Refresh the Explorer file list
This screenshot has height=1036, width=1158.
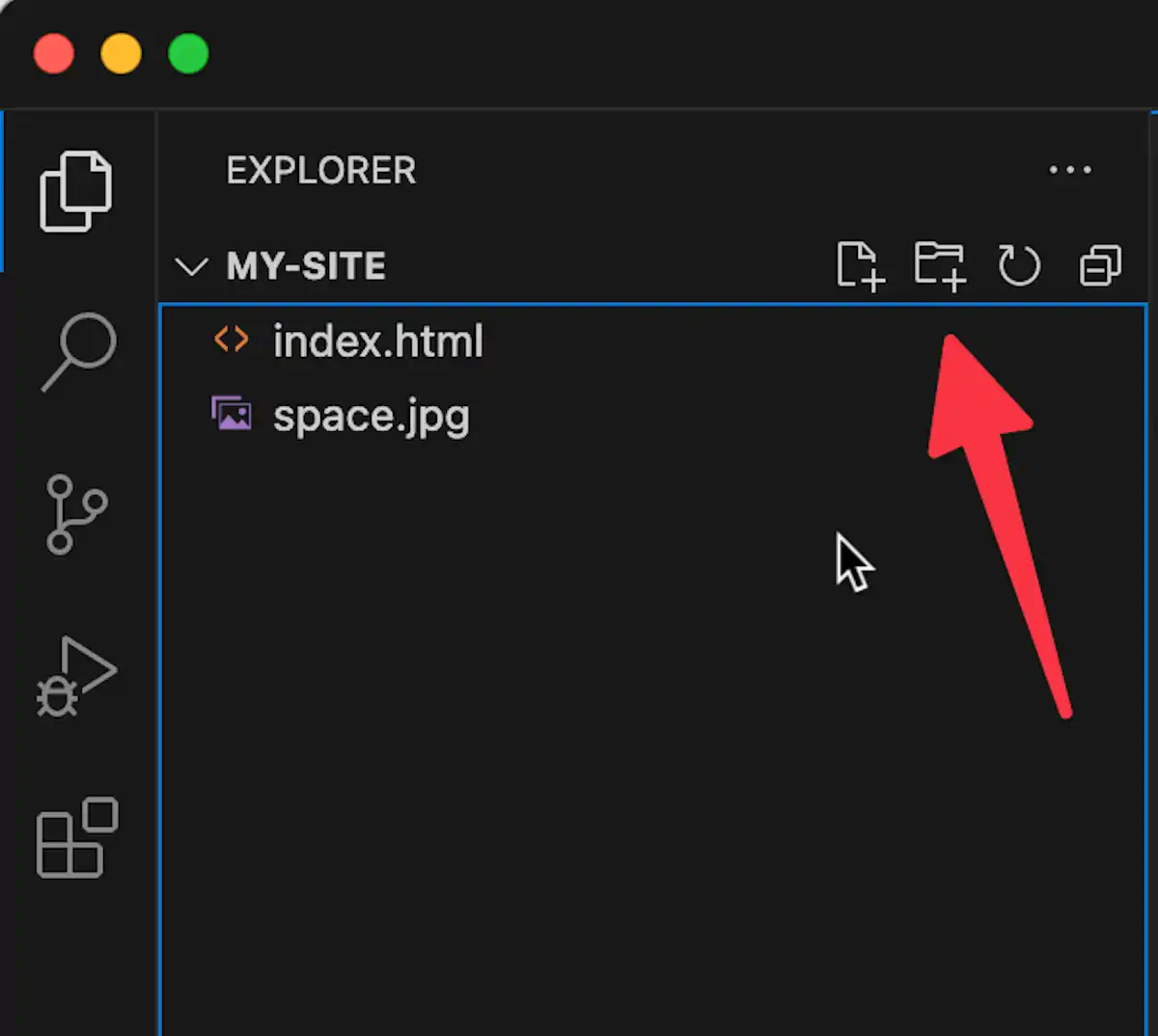tap(1019, 265)
